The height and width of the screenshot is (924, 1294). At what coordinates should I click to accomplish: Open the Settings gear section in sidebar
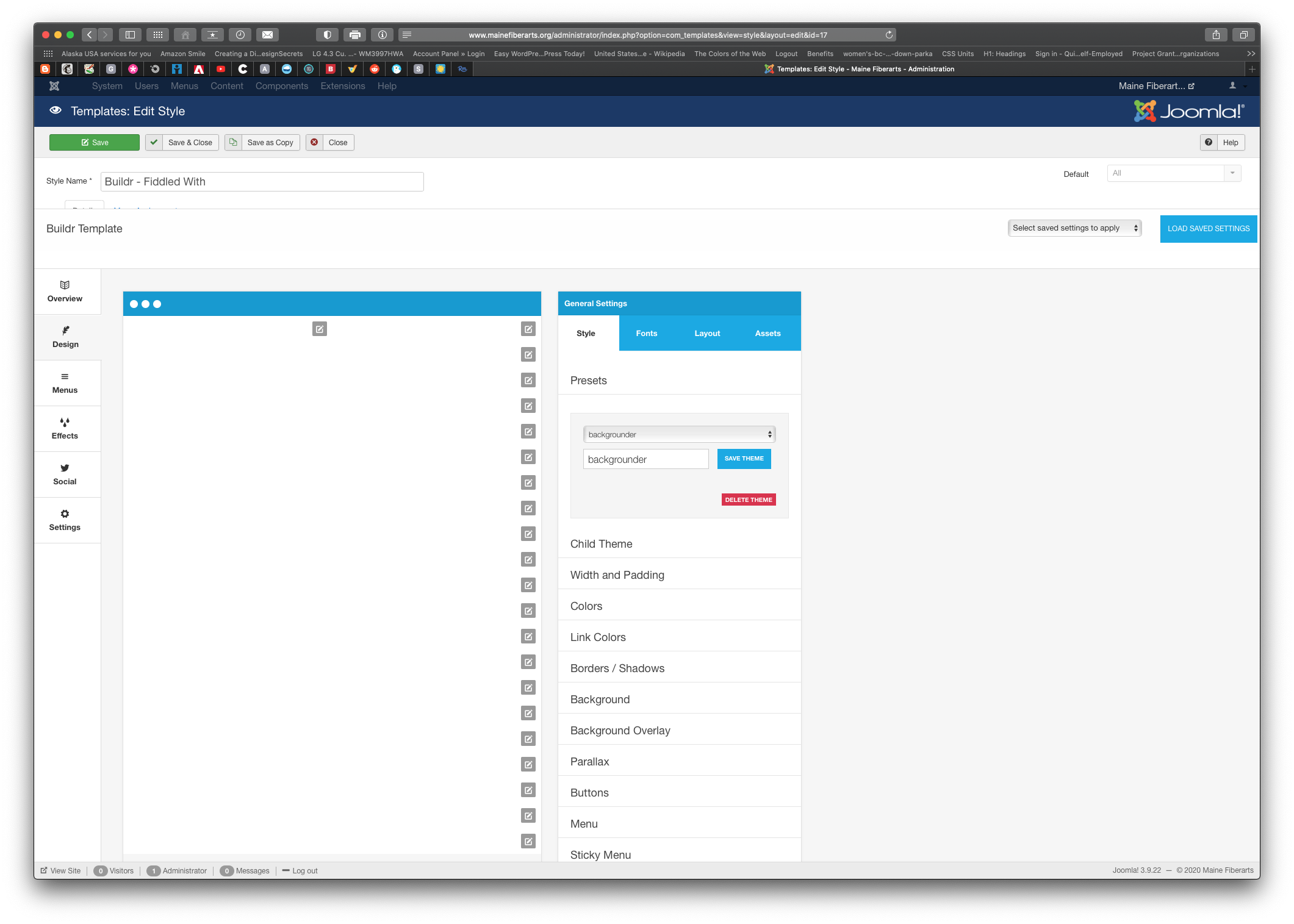pyautogui.click(x=65, y=520)
